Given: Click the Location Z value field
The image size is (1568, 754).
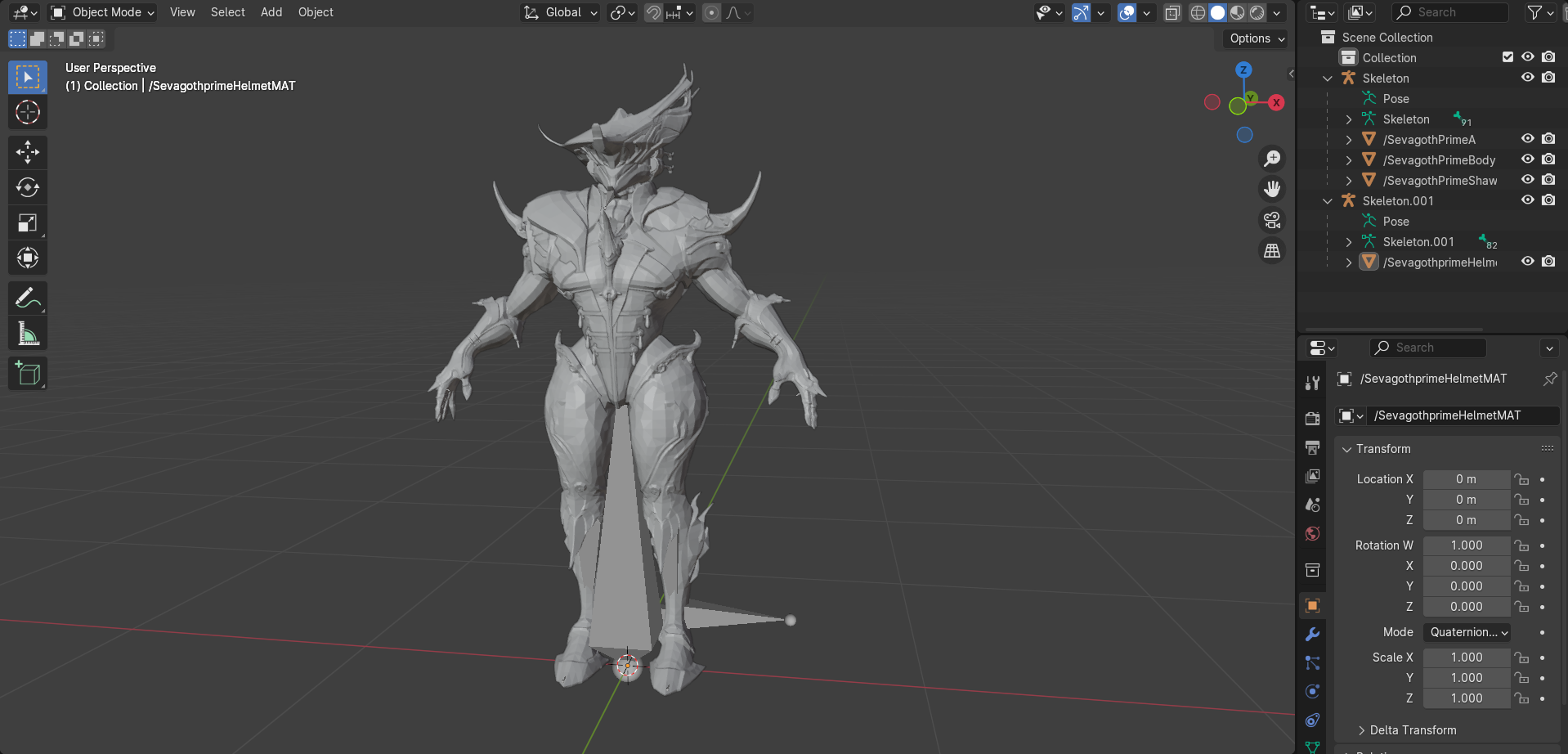Looking at the screenshot, I should point(1467,520).
